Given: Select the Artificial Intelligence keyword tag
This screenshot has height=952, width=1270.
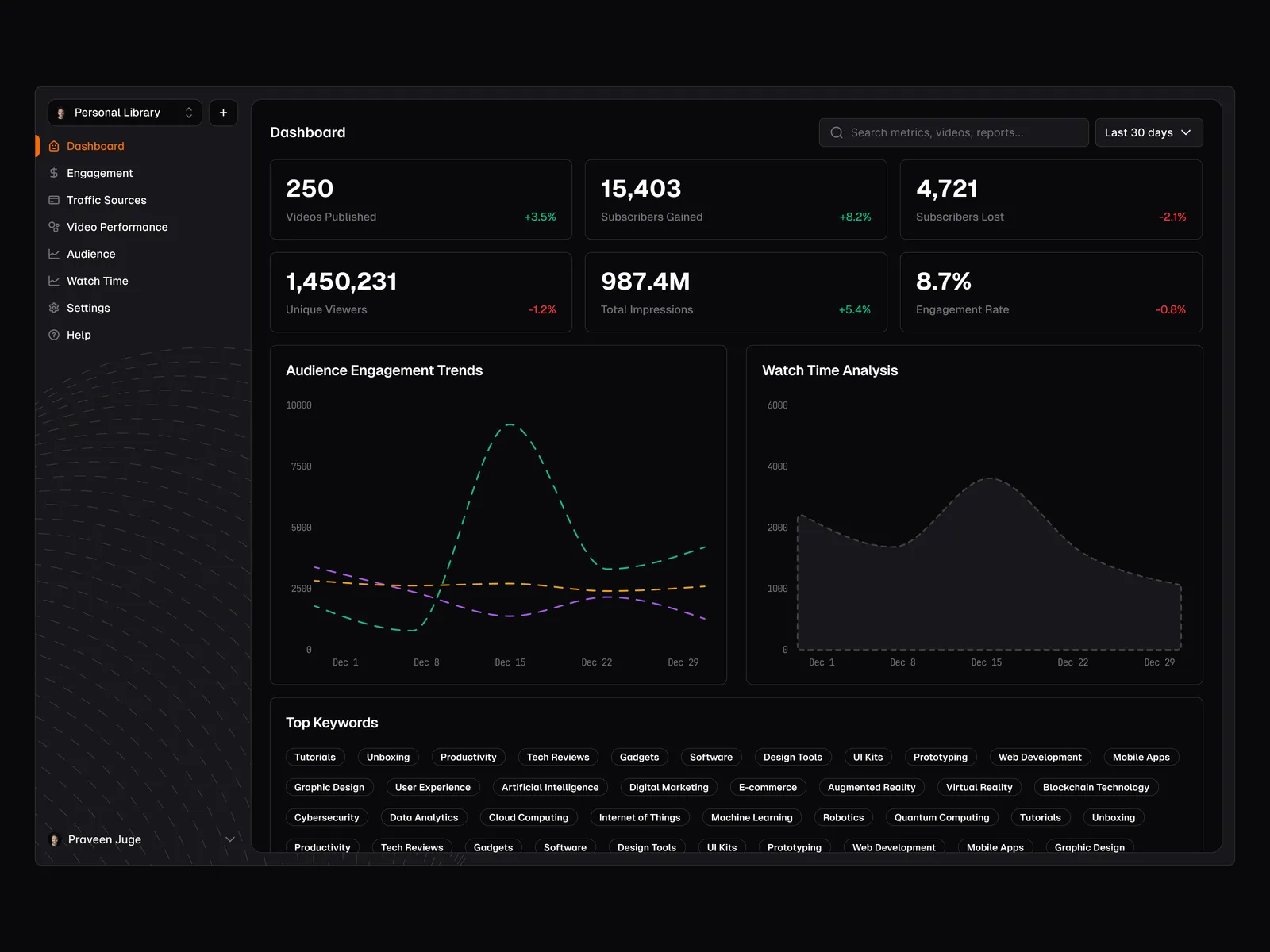Looking at the screenshot, I should coord(550,787).
